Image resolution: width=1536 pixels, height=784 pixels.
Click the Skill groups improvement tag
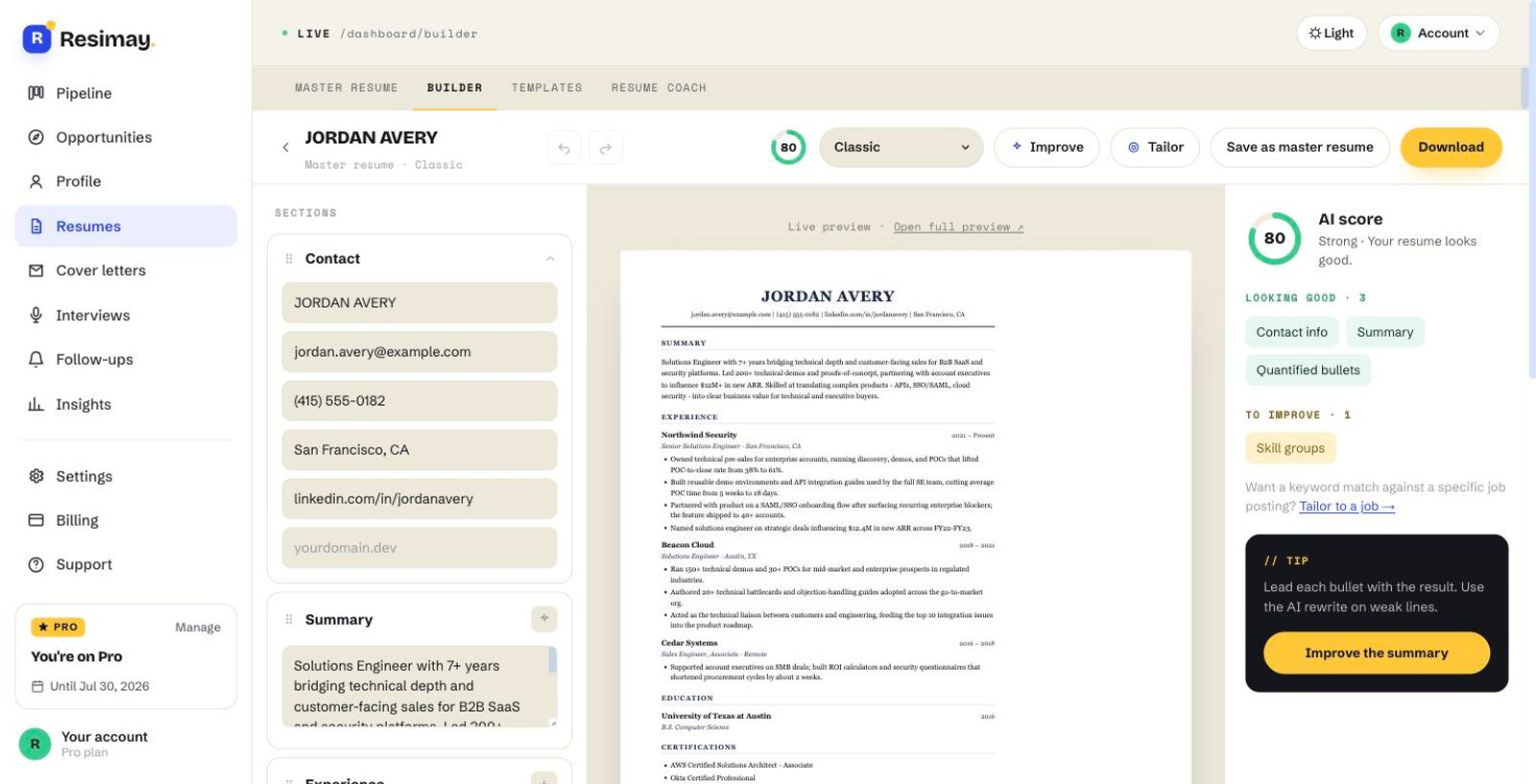(1290, 448)
